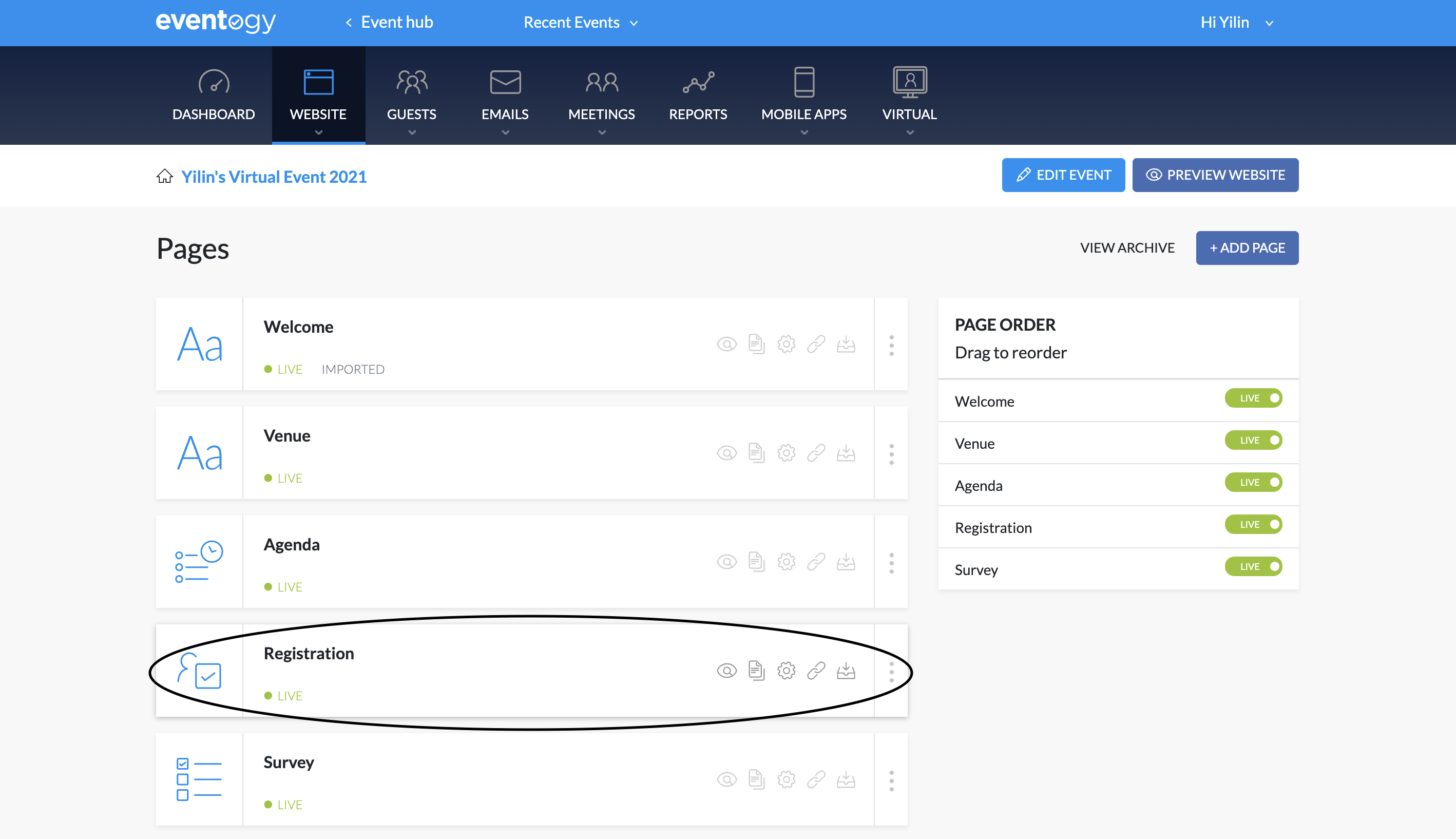This screenshot has height=839, width=1456.
Task: Open the Virtual tab
Action: coord(910,96)
